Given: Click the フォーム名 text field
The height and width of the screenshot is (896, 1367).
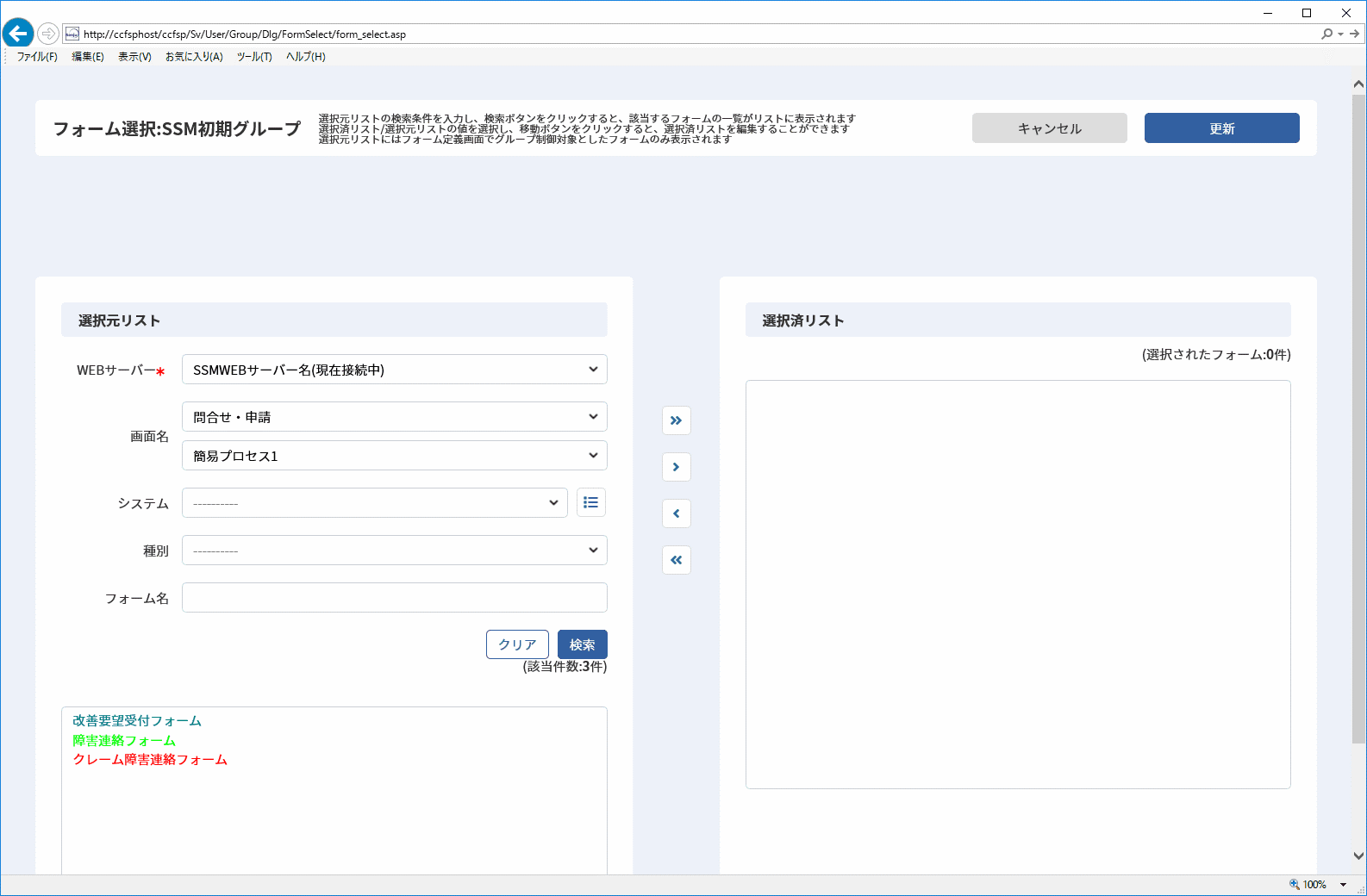Looking at the screenshot, I should (395, 598).
